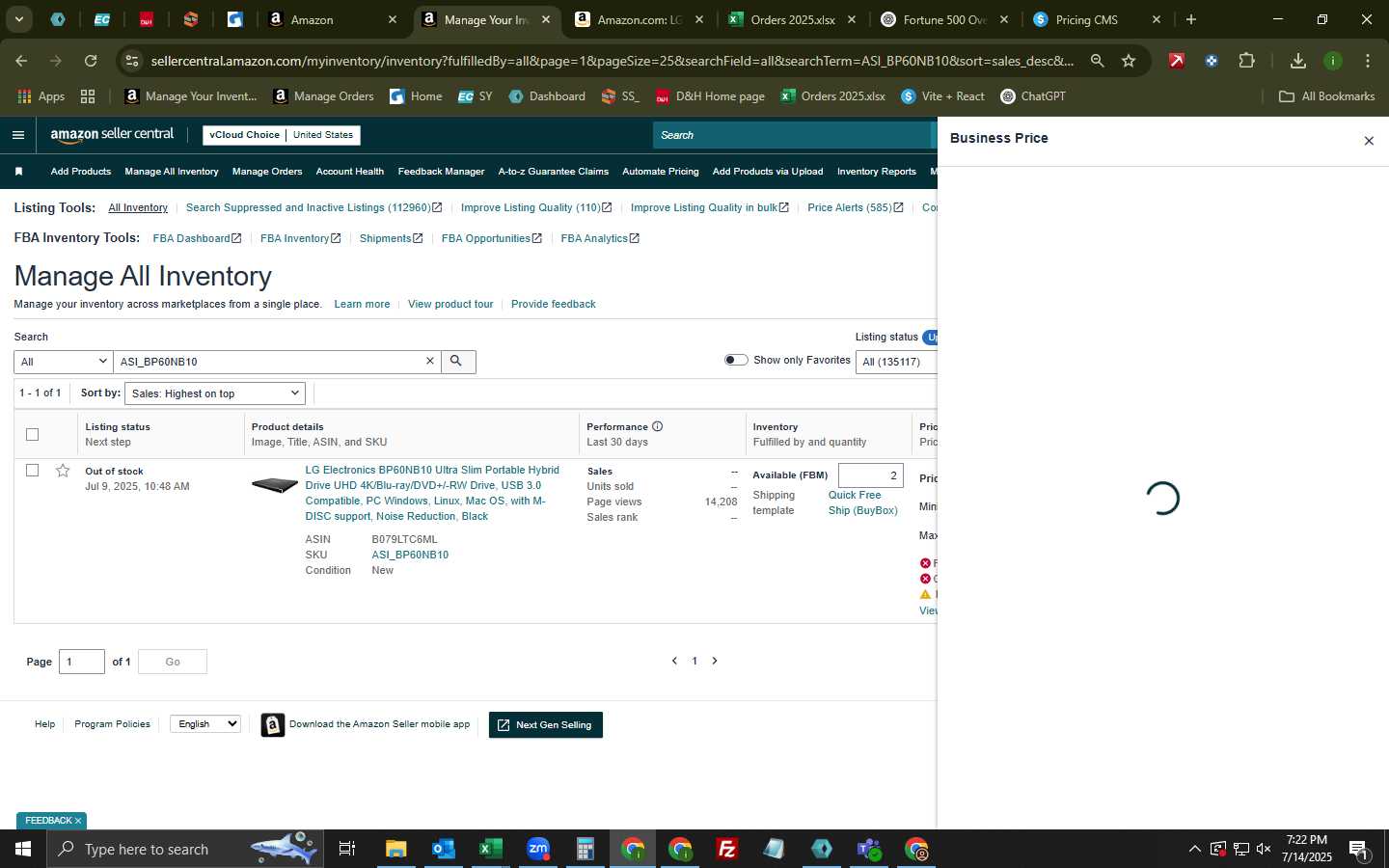Click the bookmark flag icon in nav bar

[x=18, y=172]
